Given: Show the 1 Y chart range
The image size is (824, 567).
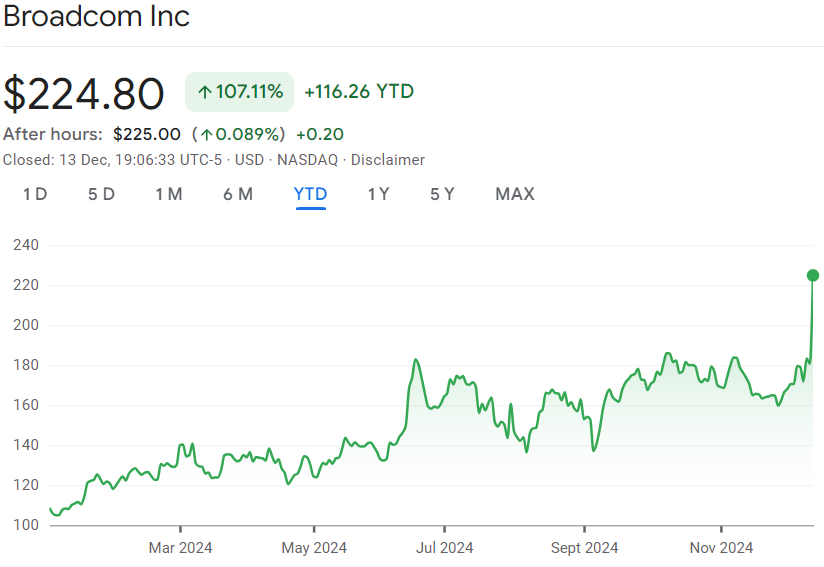Looking at the screenshot, I should pyautogui.click(x=378, y=194).
